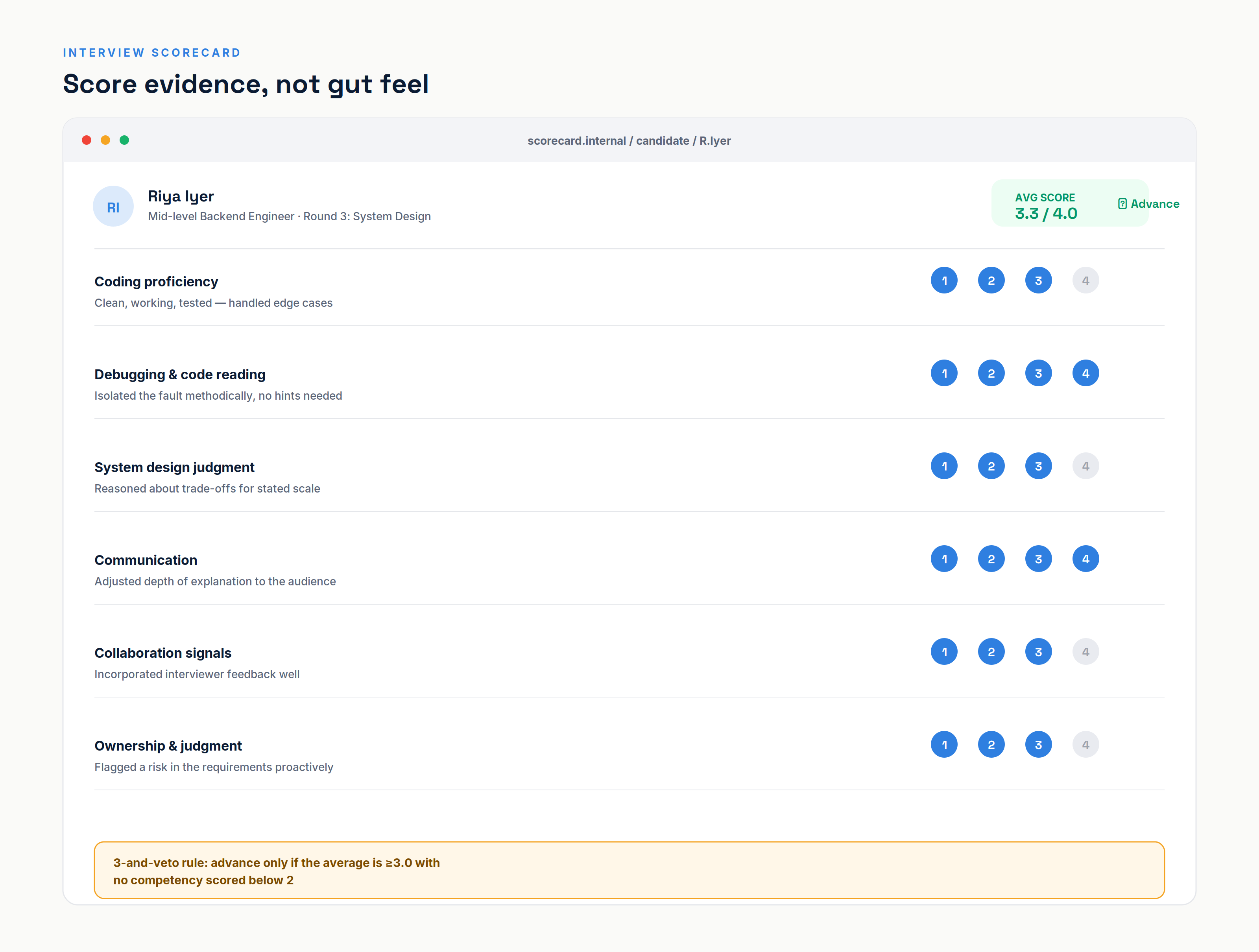Click the Ownership & judgment heading
This screenshot has height=952, width=1259.
(168, 745)
